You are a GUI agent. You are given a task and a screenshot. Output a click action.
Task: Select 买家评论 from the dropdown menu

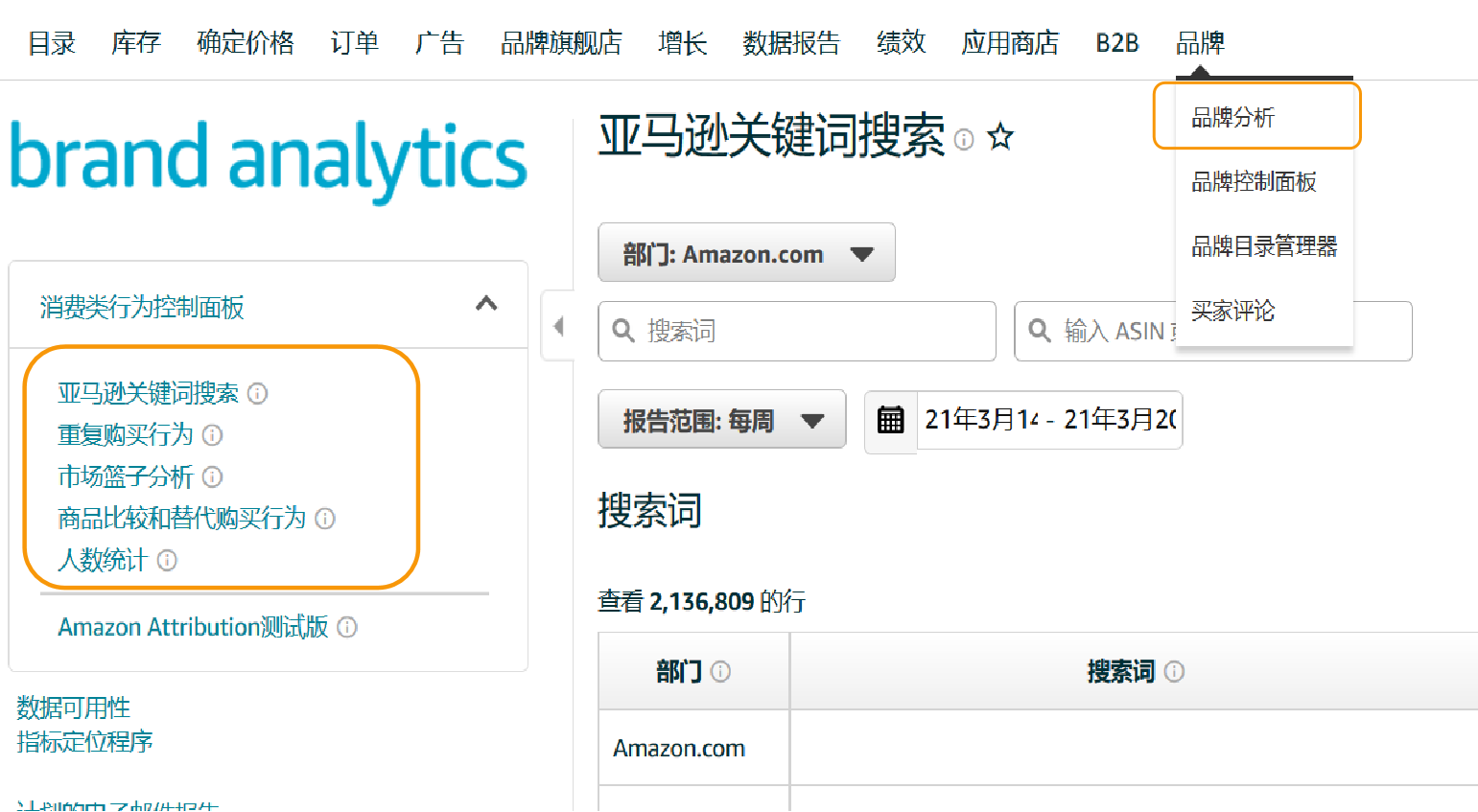coord(1233,311)
